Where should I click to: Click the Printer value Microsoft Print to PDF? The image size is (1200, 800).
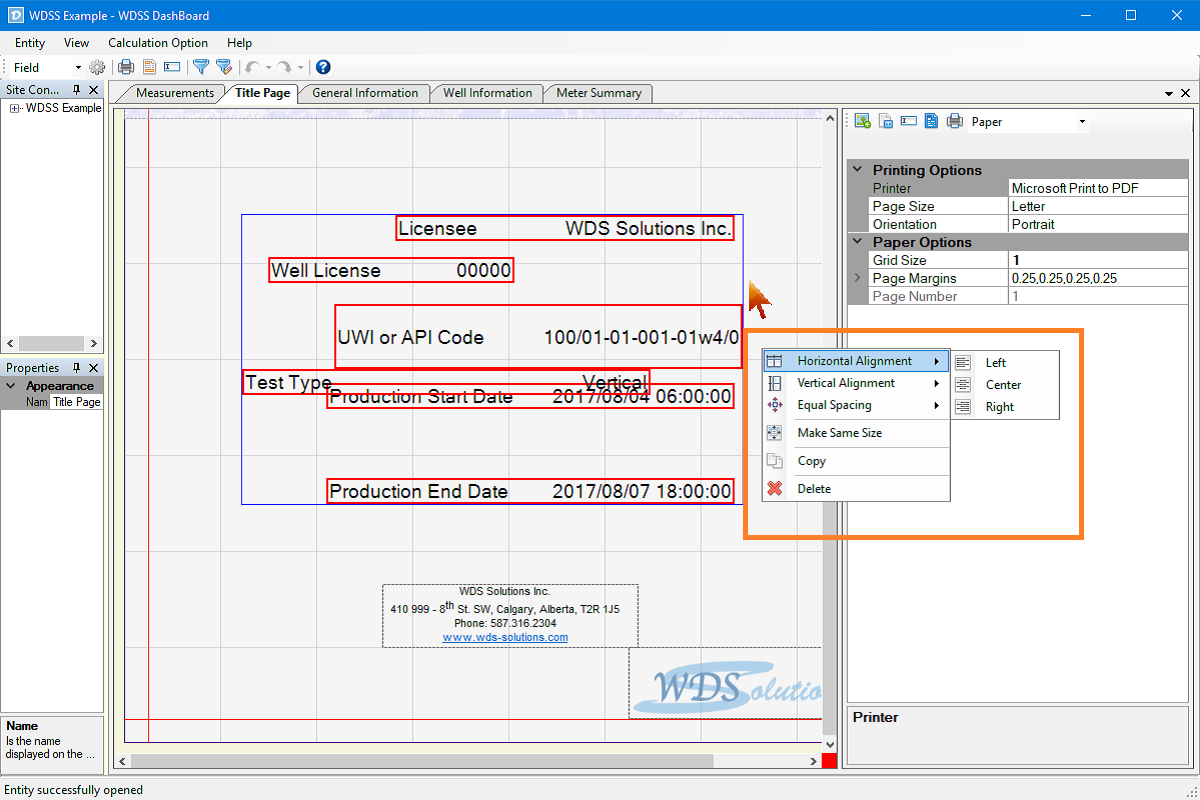tap(1099, 188)
